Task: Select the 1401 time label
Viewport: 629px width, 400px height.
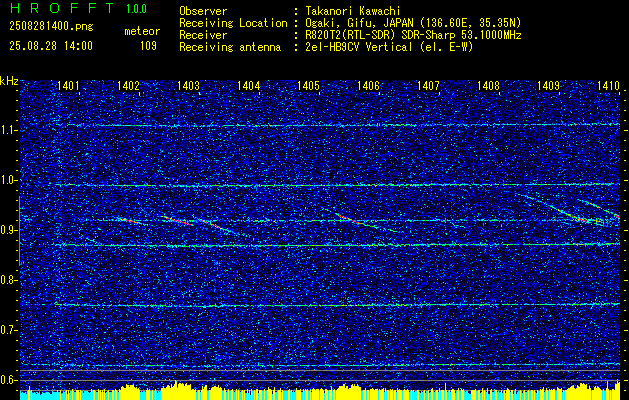Action: tap(68, 85)
